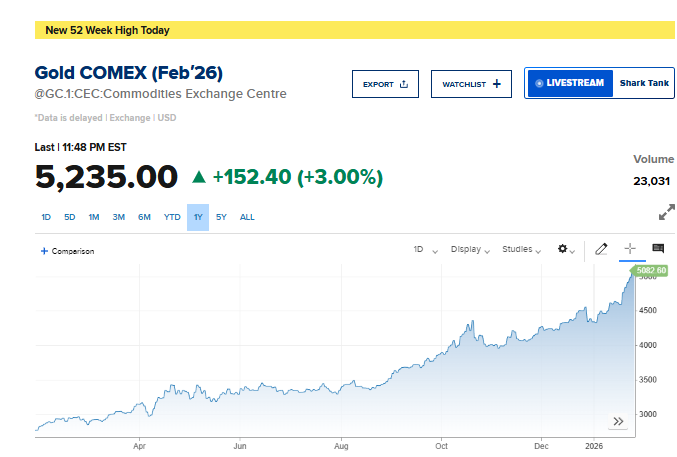The image size is (677, 457).
Task: Add Gold COMEX to Watchlist
Action: (471, 84)
